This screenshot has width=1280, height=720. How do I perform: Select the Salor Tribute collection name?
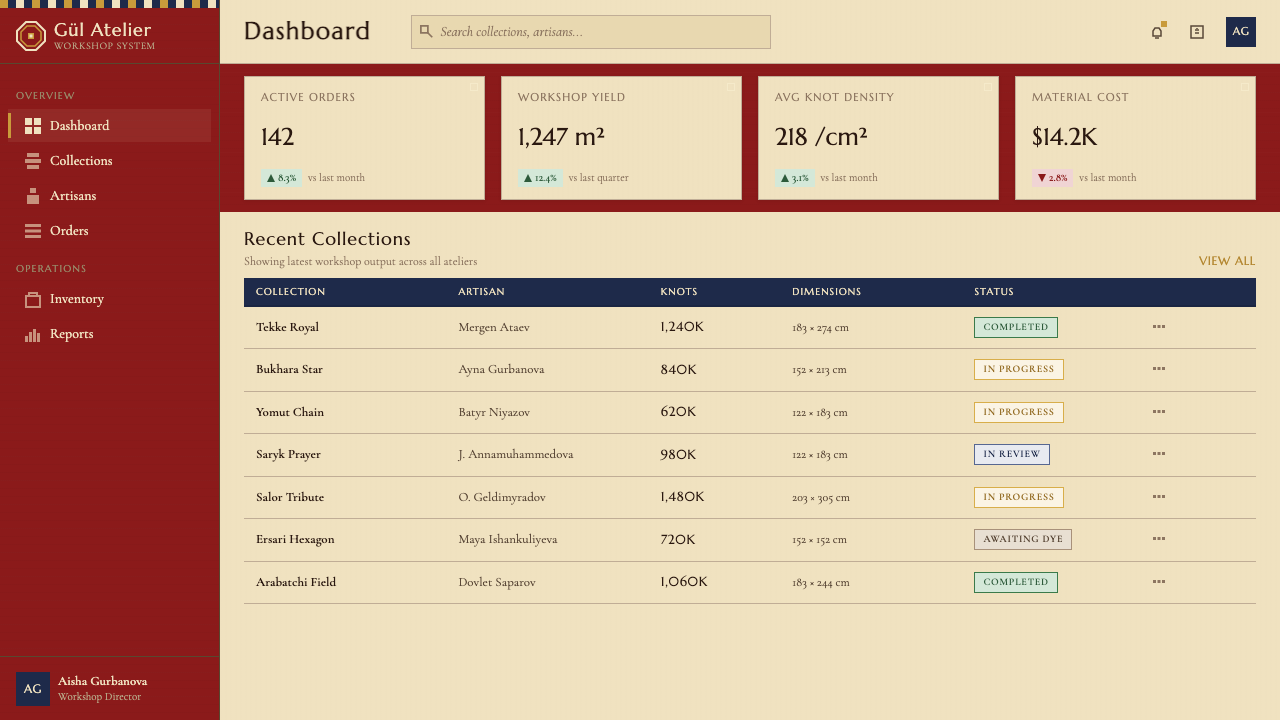click(x=290, y=497)
